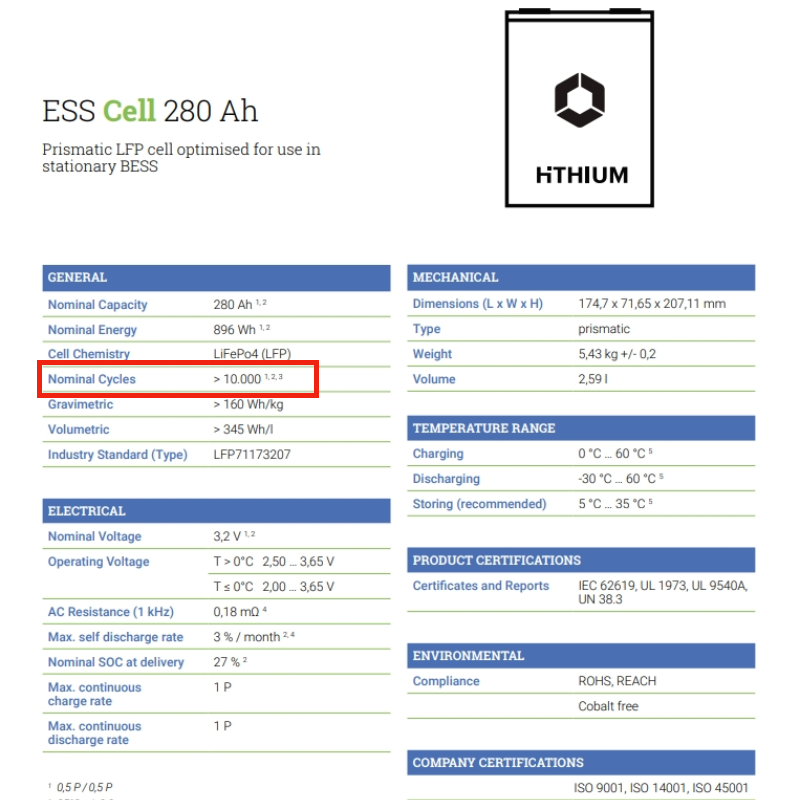800x800 pixels.
Task: Click the '3 % / month' value
Action: (x=254, y=637)
